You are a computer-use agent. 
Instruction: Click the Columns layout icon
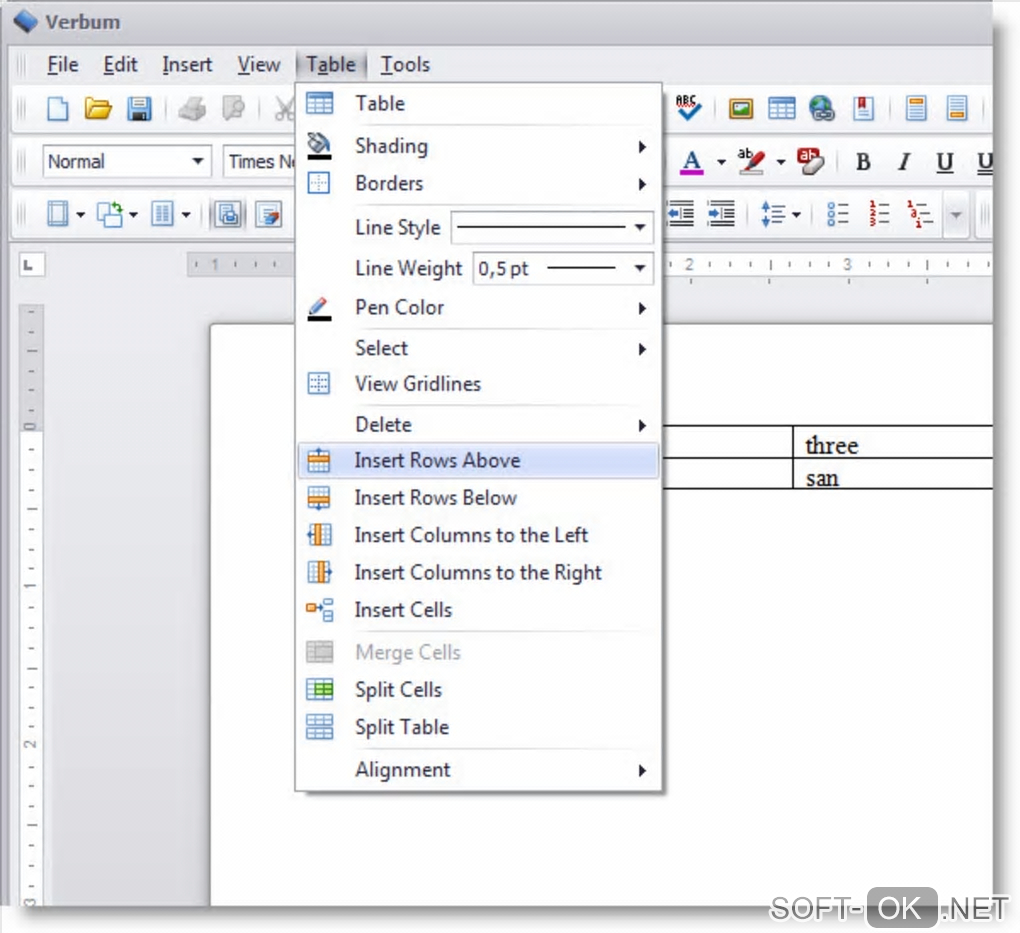(x=162, y=213)
